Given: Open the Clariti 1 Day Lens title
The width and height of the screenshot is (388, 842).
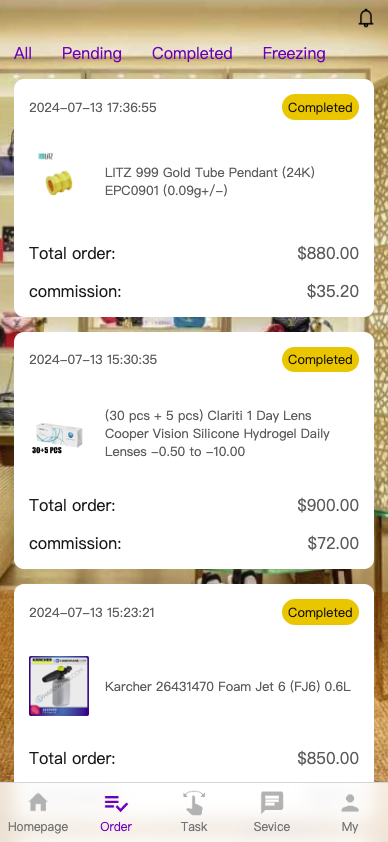Looking at the screenshot, I should tap(217, 433).
